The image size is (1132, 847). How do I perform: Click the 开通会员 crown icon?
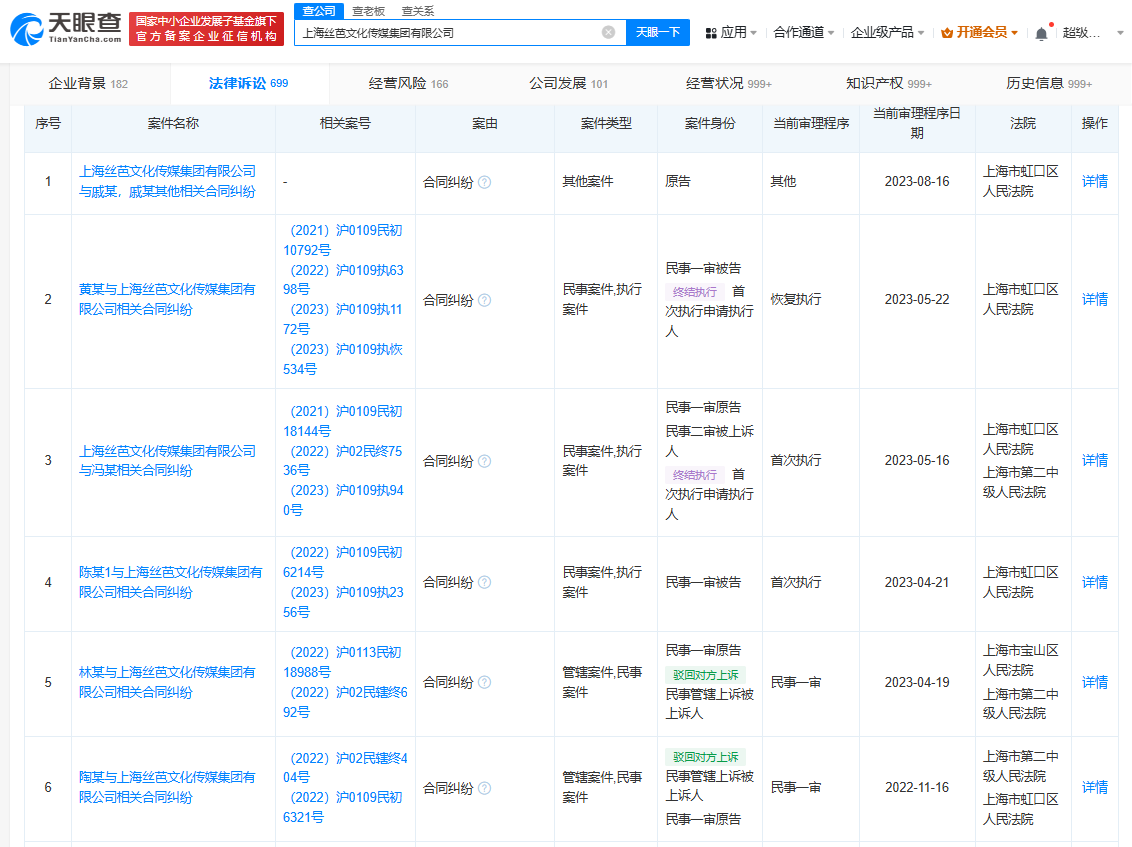pyautogui.click(x=945, y=32)
